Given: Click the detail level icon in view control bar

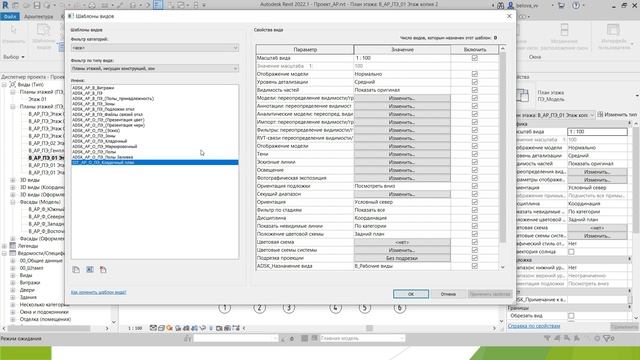Looking at the screenshot, I should coord(153,328).
